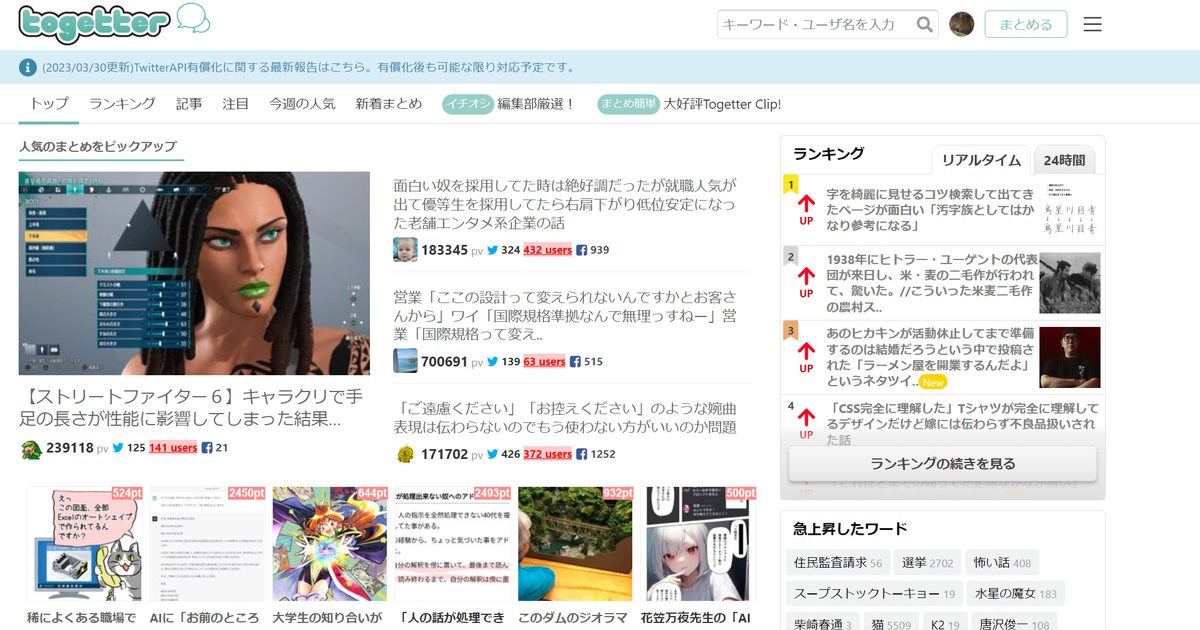Select the 今週の人気 navigation item

[x=302, y=104]
